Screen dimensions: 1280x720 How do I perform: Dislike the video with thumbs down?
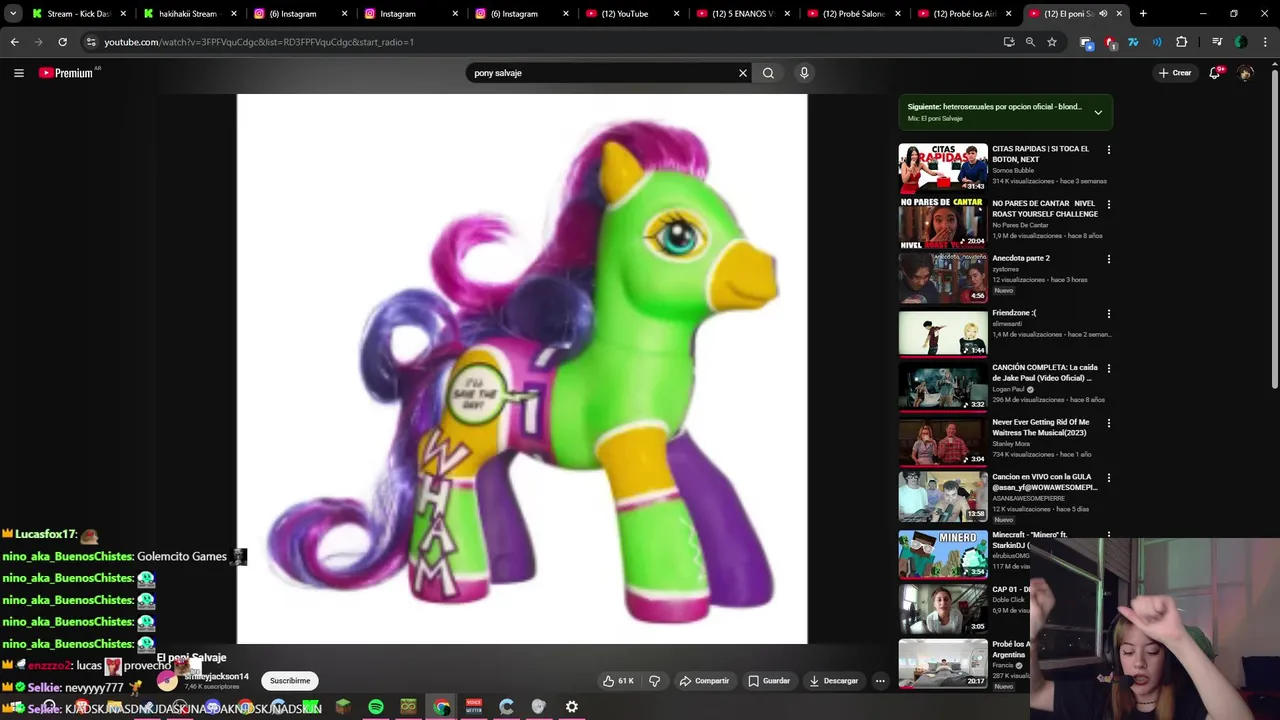pos(655,681)
